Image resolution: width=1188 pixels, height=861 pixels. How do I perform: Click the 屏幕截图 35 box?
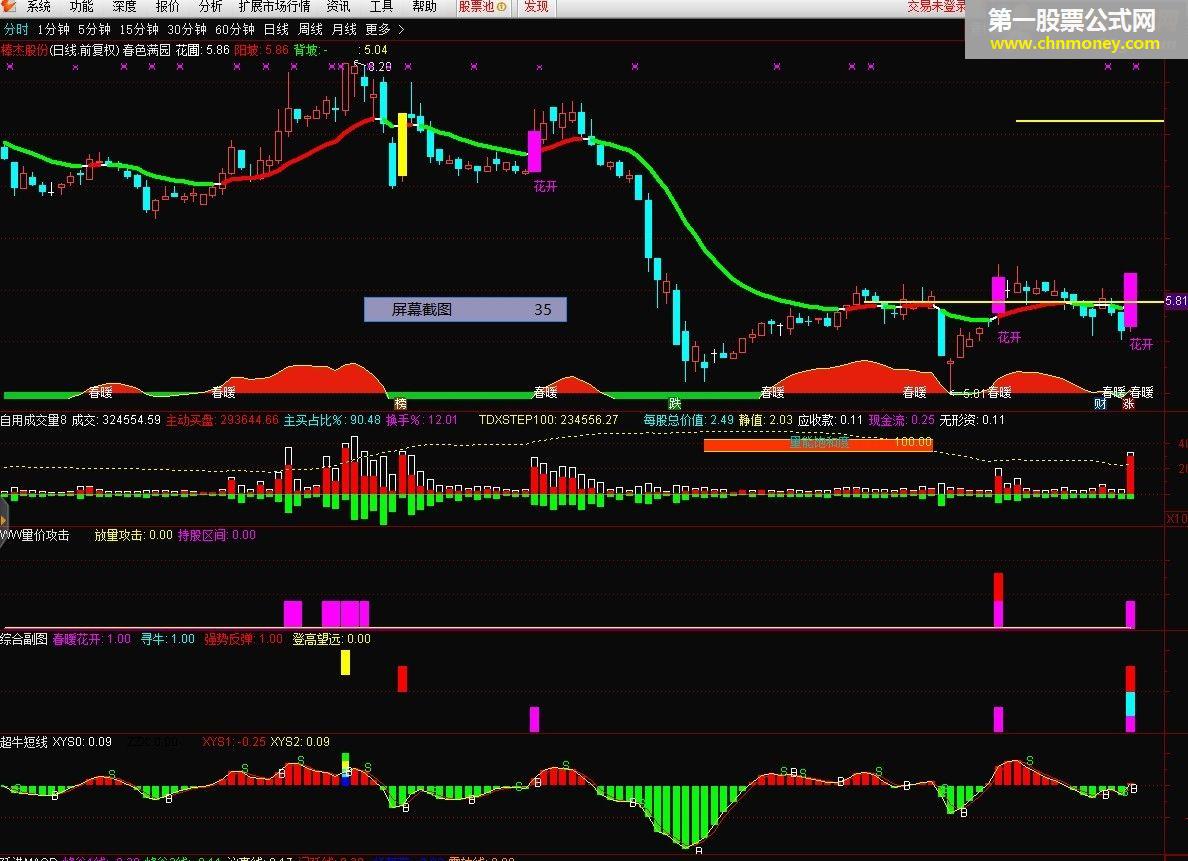pyautogui.click(x=465, y=309)
